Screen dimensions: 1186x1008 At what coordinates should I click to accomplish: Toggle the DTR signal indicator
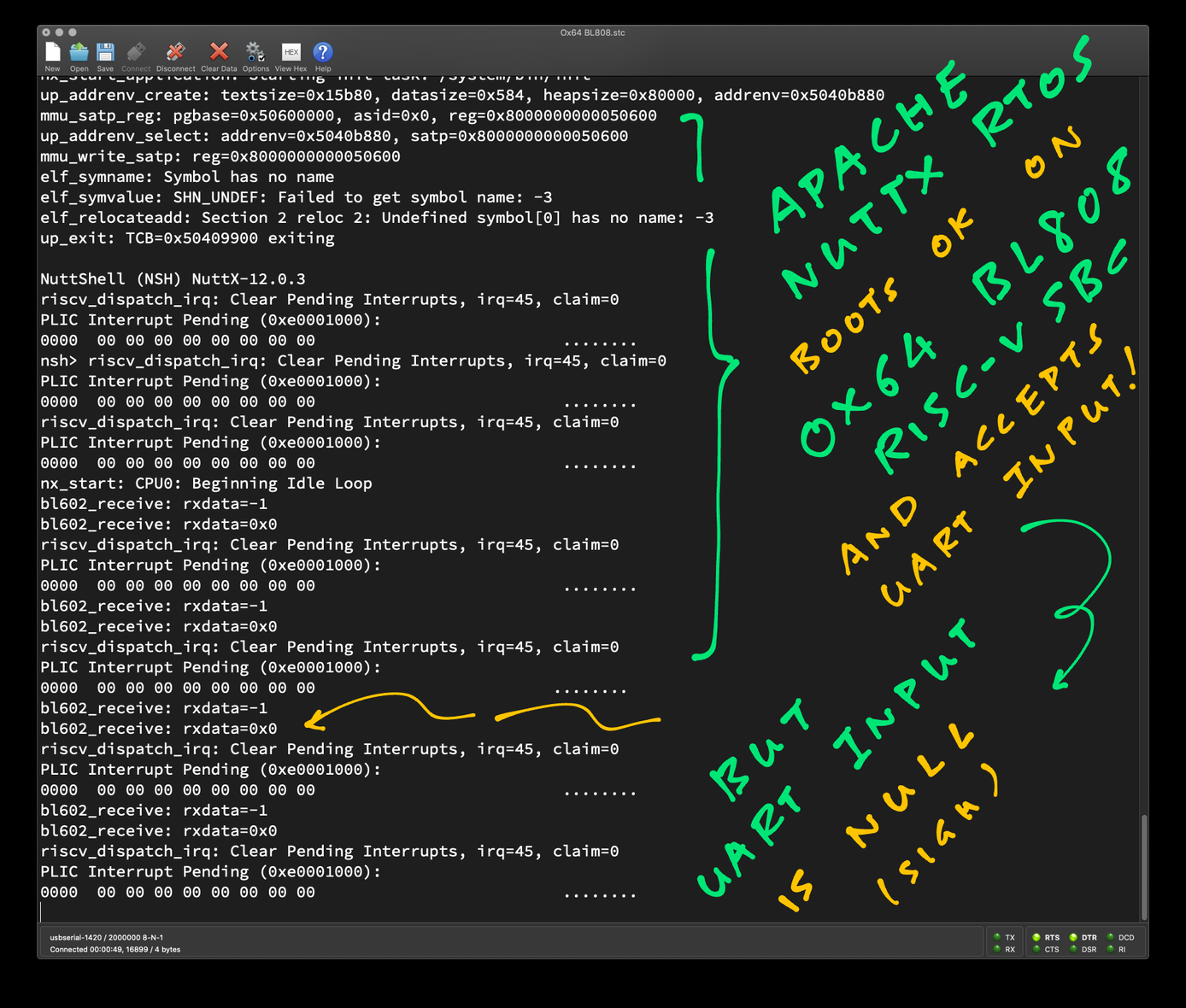1073,937
